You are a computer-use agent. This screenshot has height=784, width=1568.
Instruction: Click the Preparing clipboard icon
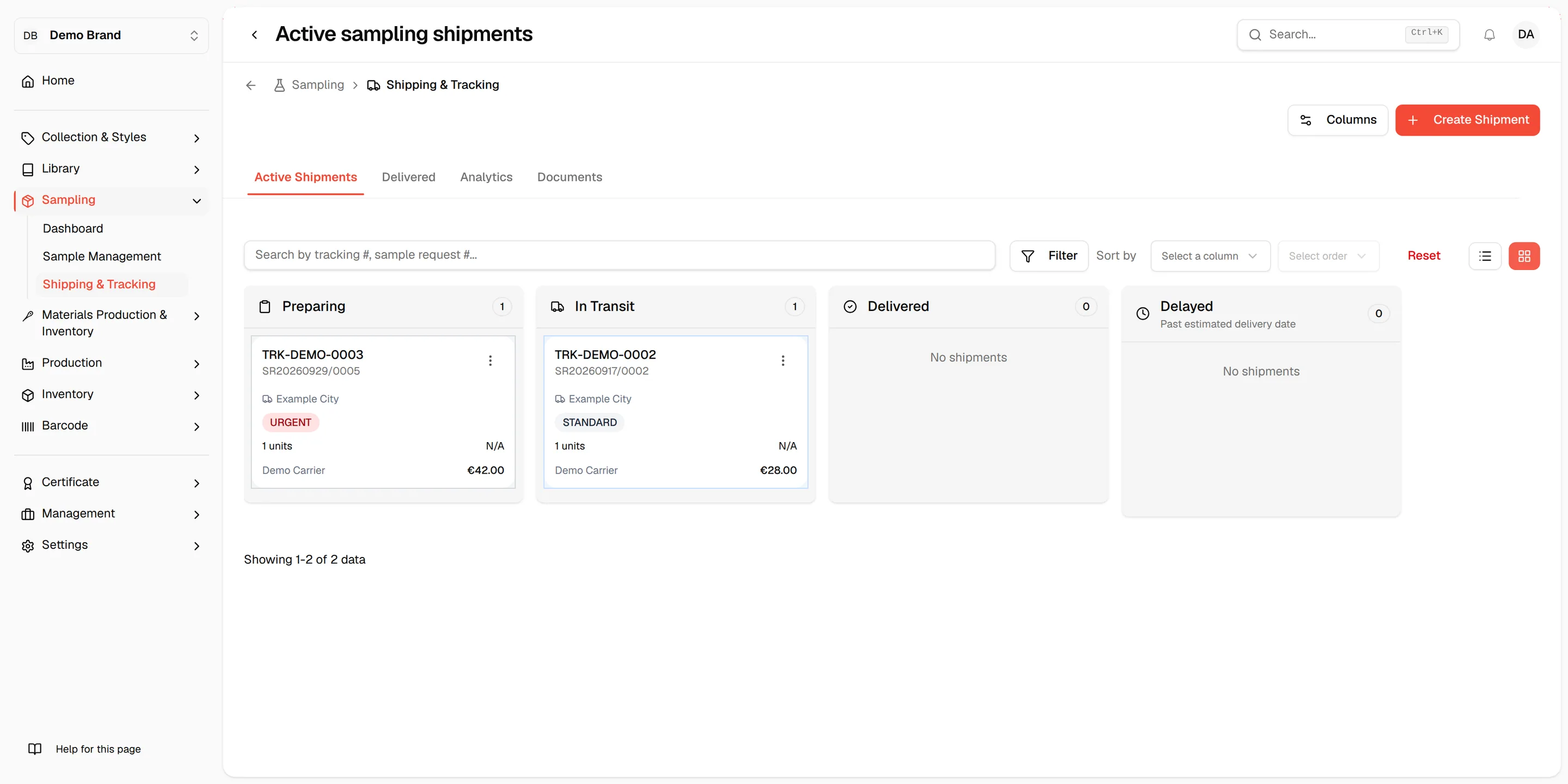tap(265, 306)
